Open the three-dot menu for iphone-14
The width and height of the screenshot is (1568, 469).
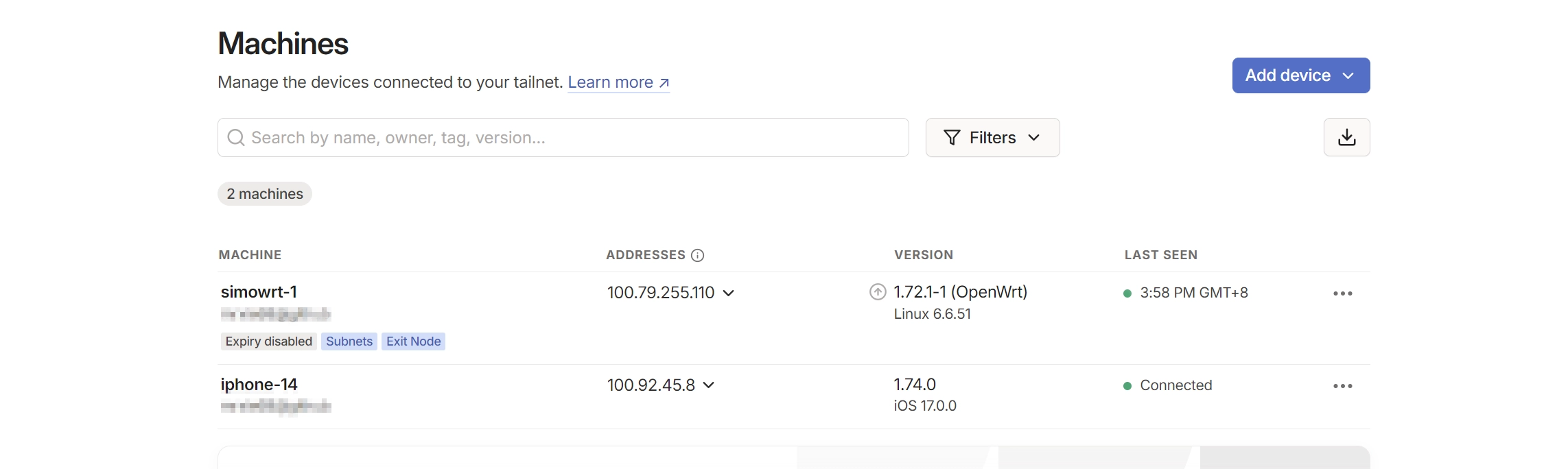pyautogui.click(x=1342, y=386)
